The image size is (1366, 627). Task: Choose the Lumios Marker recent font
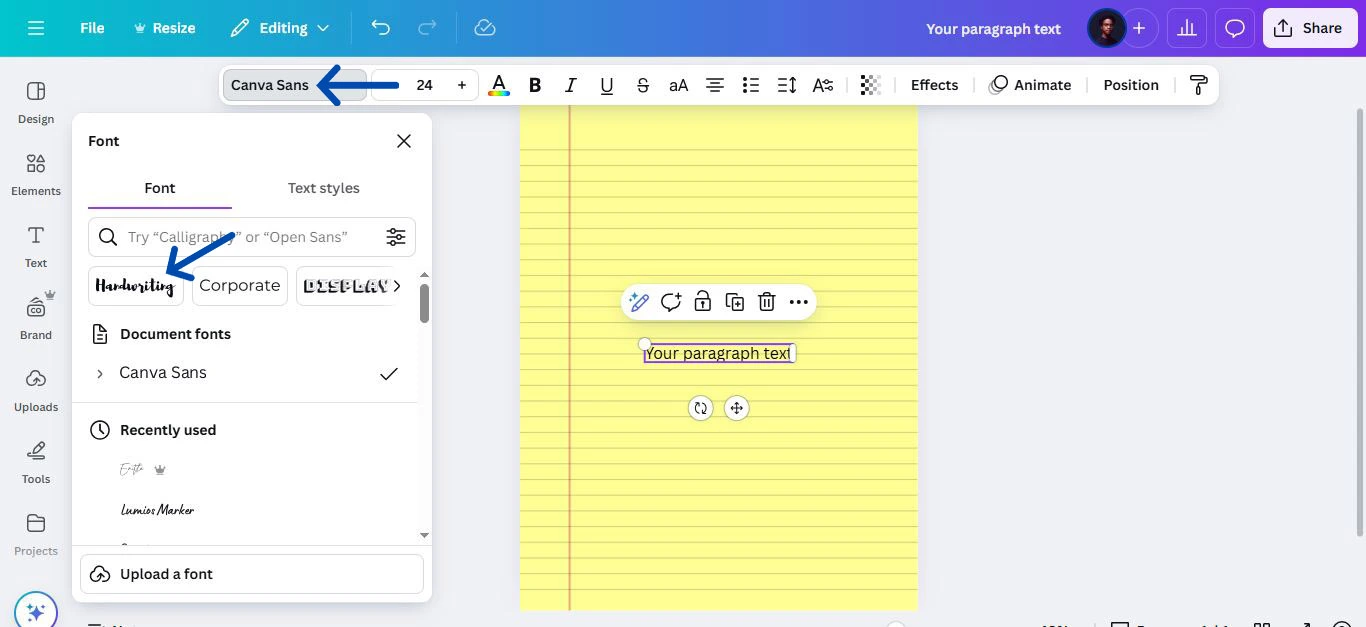tap(158, 510)
